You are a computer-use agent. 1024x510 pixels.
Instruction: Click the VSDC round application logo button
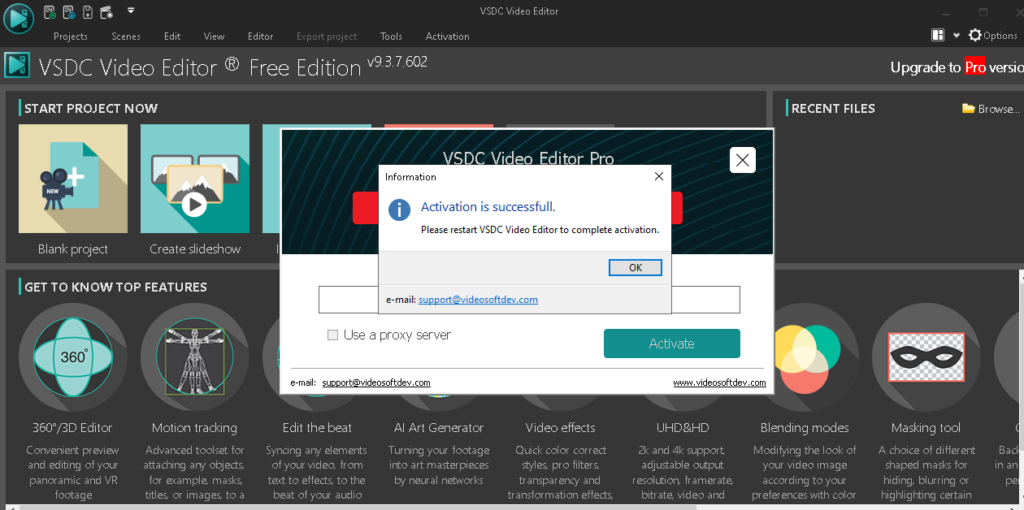coord(18,18)
